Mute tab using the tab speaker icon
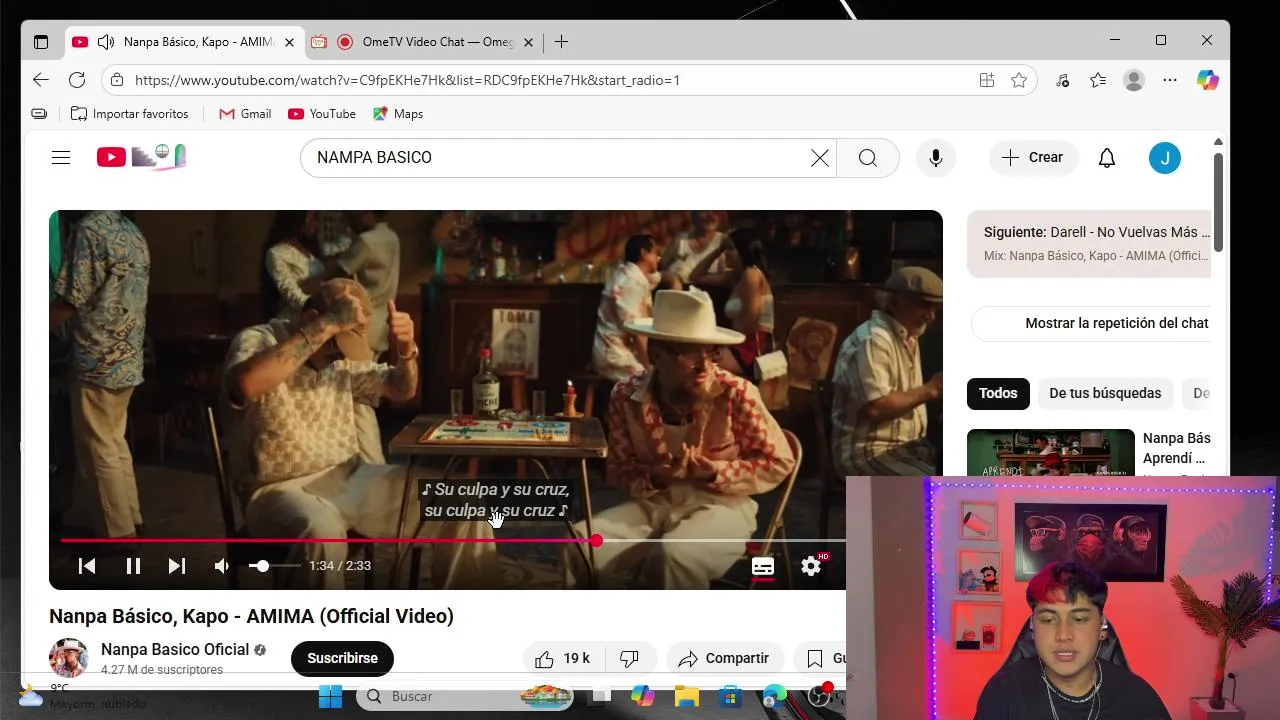Image resolution: width=1280 pixels, height=720 pixels. click(106, 42)
